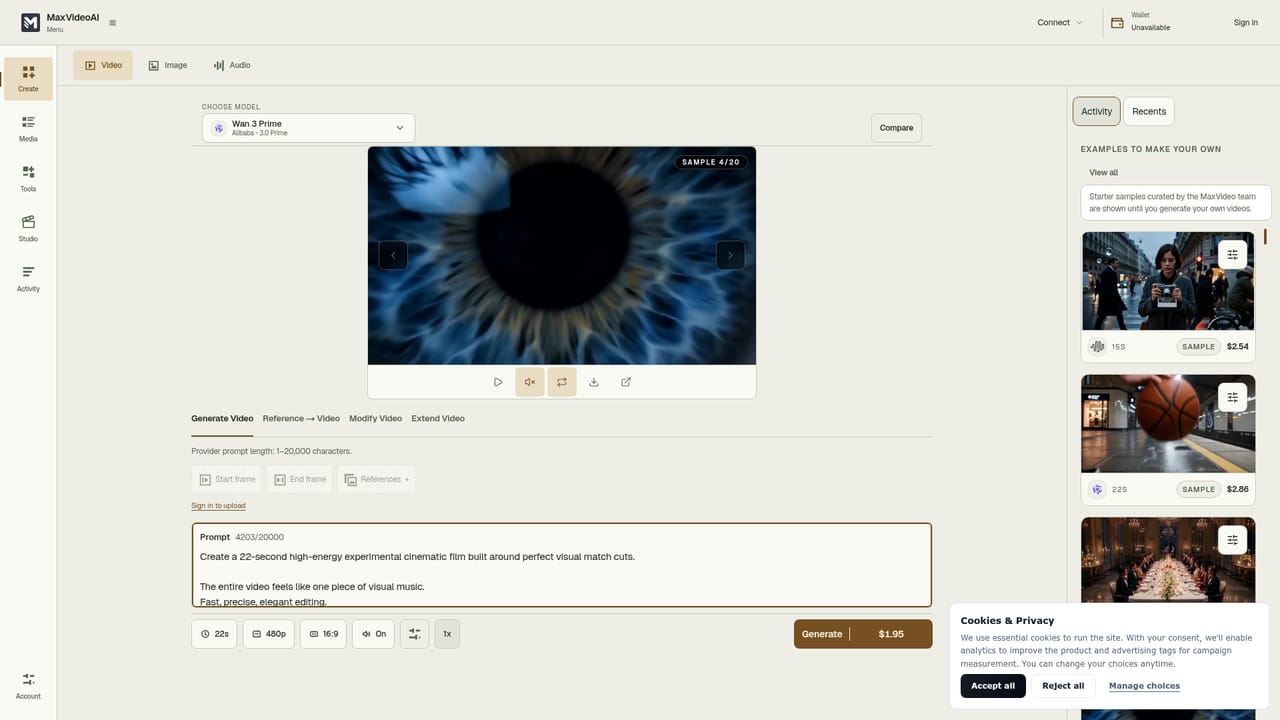Image resolution: width=1280 pixels, height=720 pixels.
Task: Open settings for the dinner table sample
Action: (1233, 540)
